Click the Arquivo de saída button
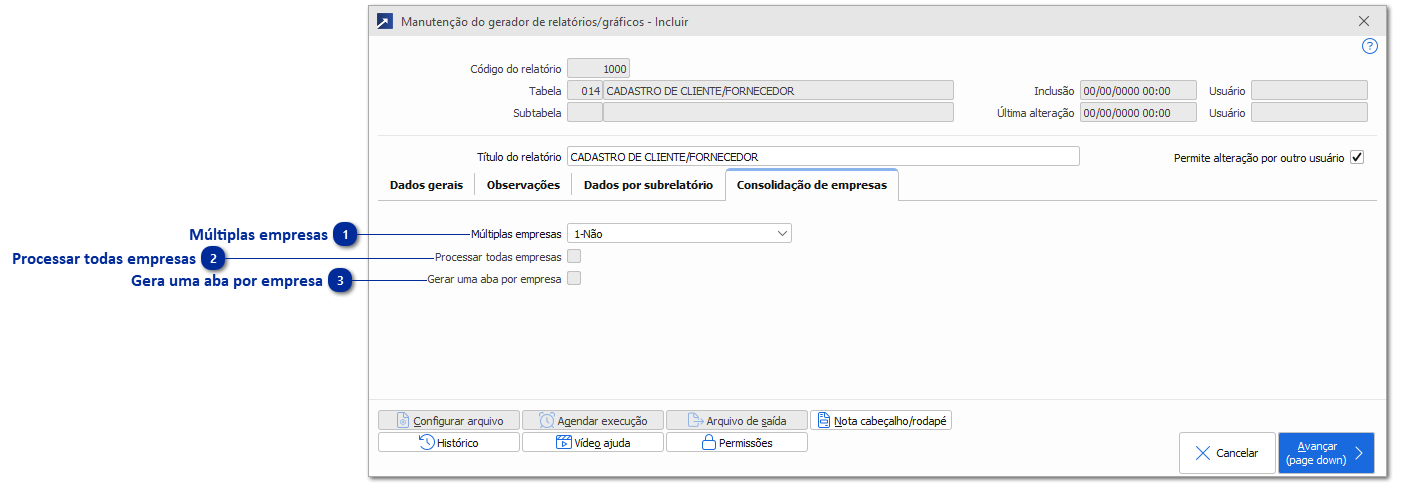This screenshot has width=1410, height=493. [x=737, y=421]
